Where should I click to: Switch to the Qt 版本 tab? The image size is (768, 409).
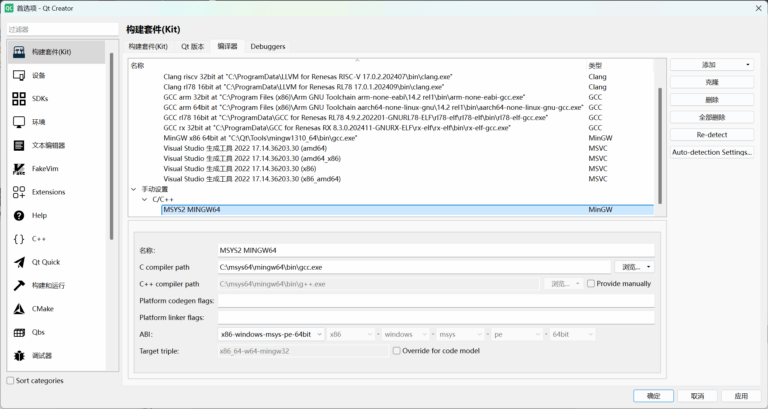click(x=192, y=46)
